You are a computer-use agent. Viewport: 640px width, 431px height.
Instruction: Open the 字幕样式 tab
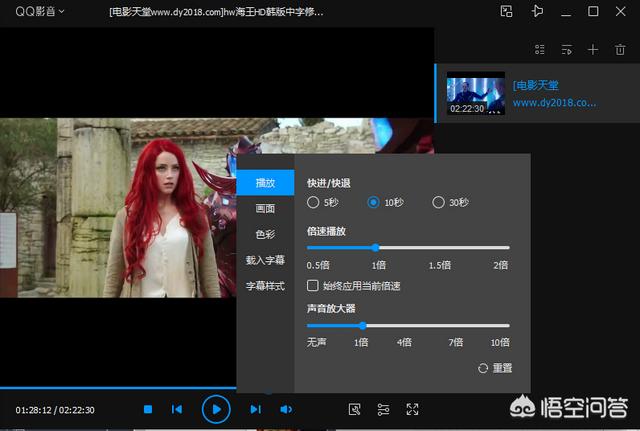tap(265, 286)
